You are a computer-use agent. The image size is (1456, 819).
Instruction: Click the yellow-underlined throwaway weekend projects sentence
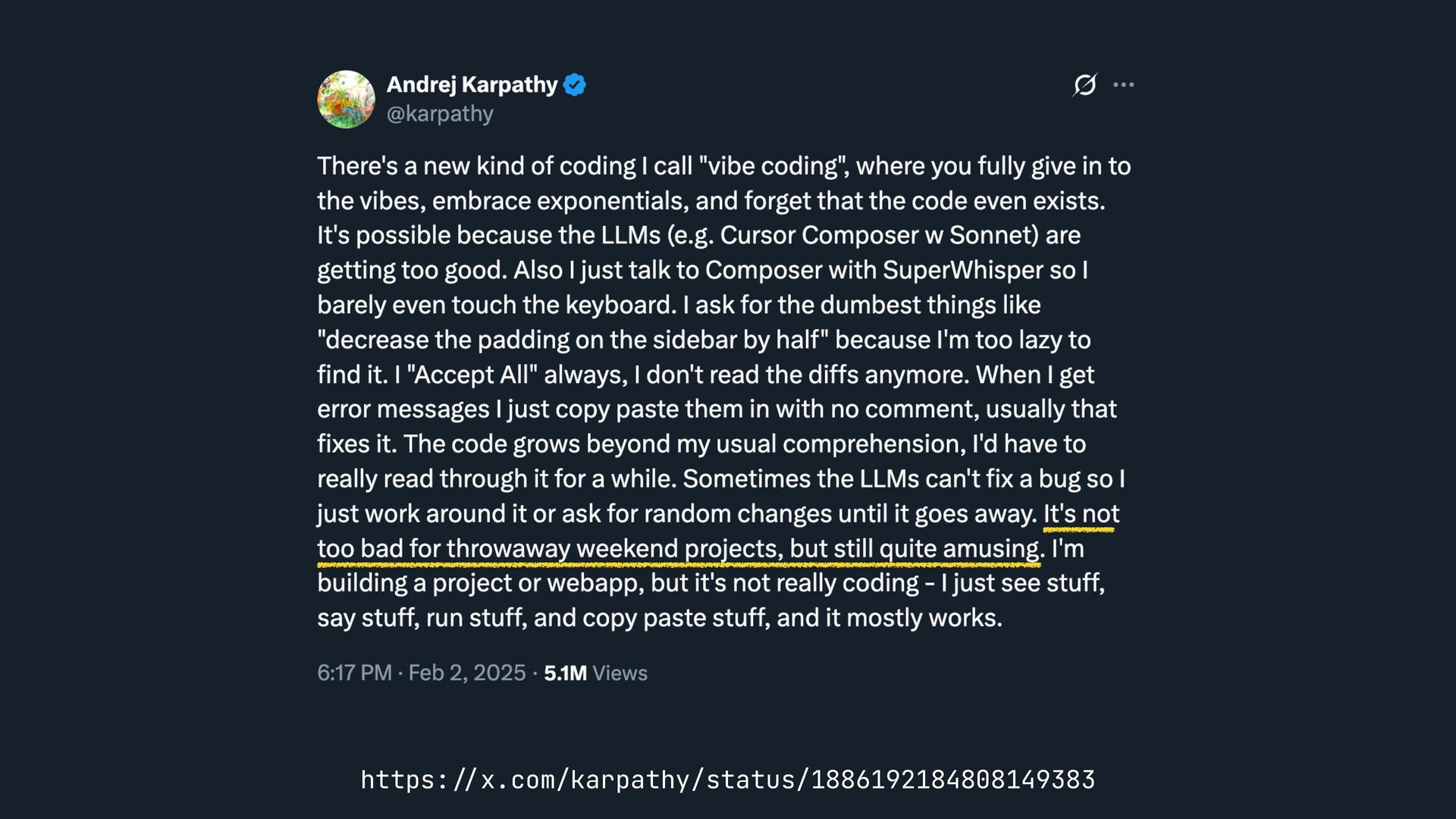679,548
